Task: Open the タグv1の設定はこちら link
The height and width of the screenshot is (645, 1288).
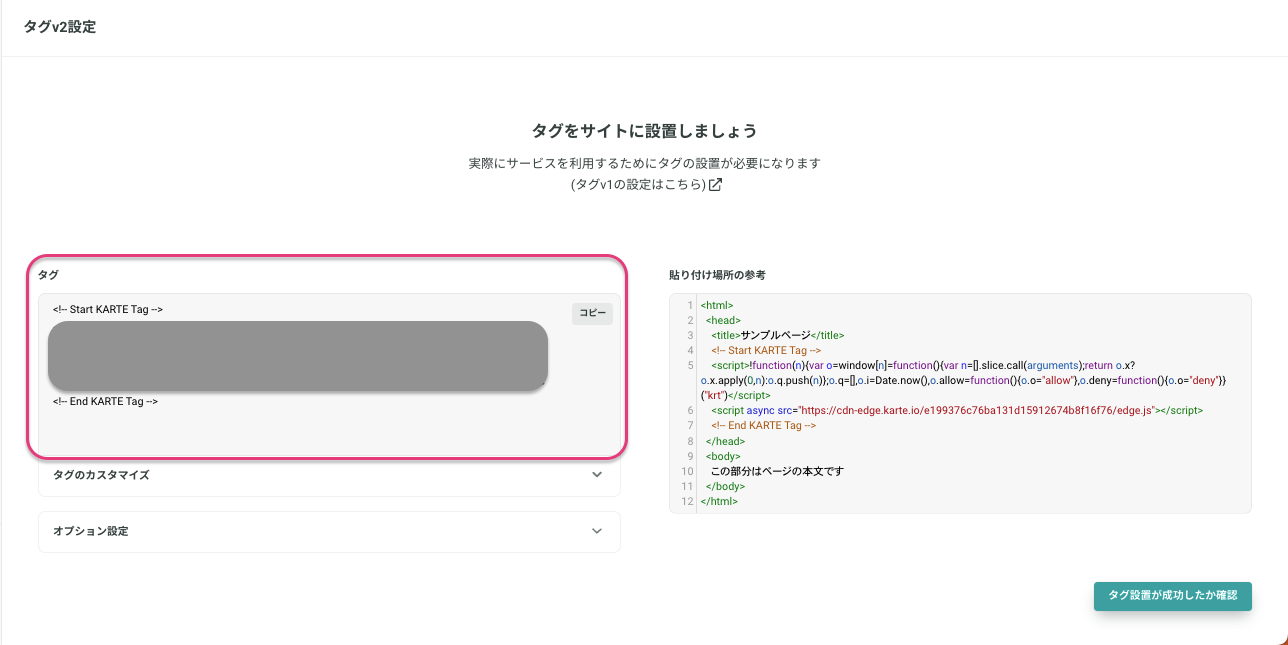Action: 639,185
